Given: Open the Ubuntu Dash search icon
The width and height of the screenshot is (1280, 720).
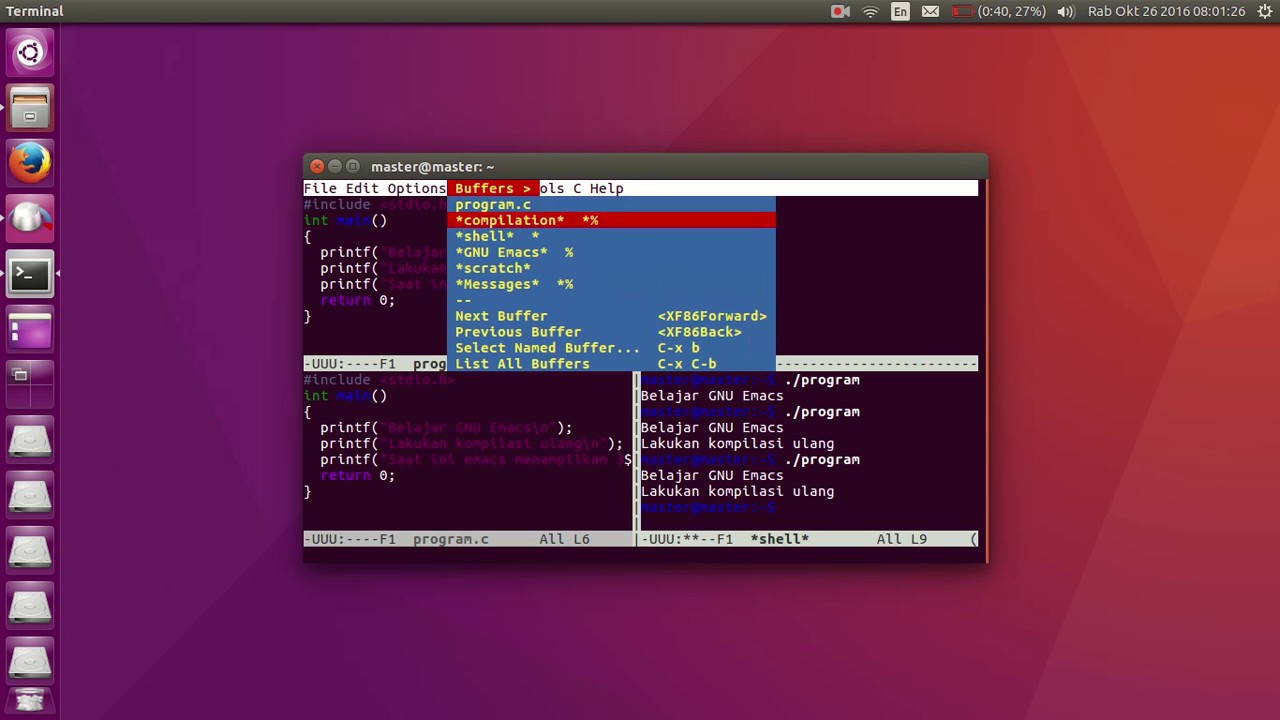Looking at the screenshot, I should (x=29, y=53).
